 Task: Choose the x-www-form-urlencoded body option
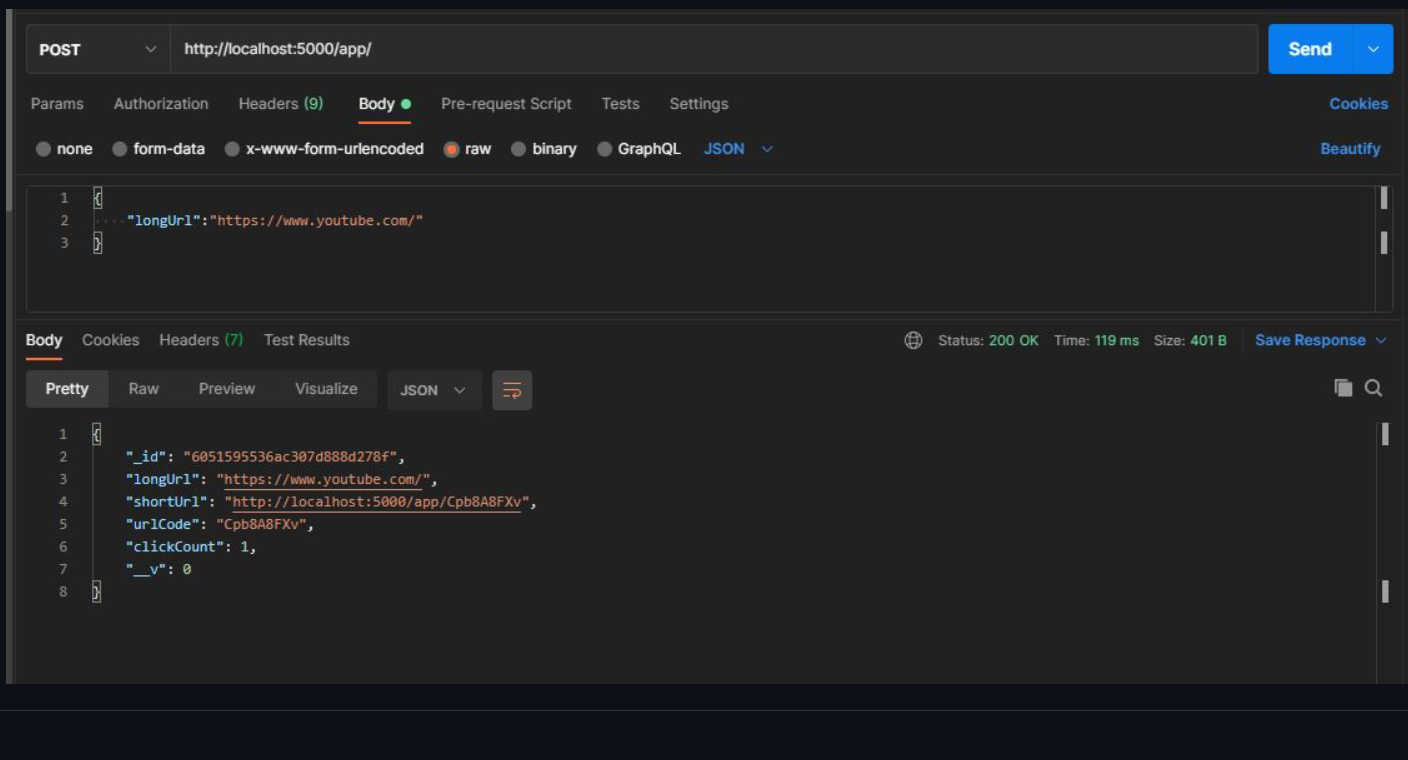tap(232, 149)
